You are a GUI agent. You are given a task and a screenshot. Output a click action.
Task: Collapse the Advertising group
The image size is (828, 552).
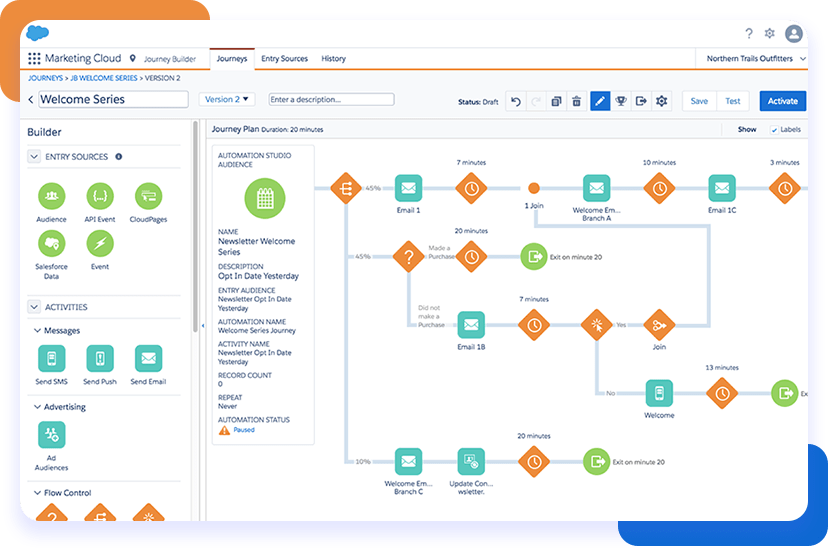click(x=37, y=407)
